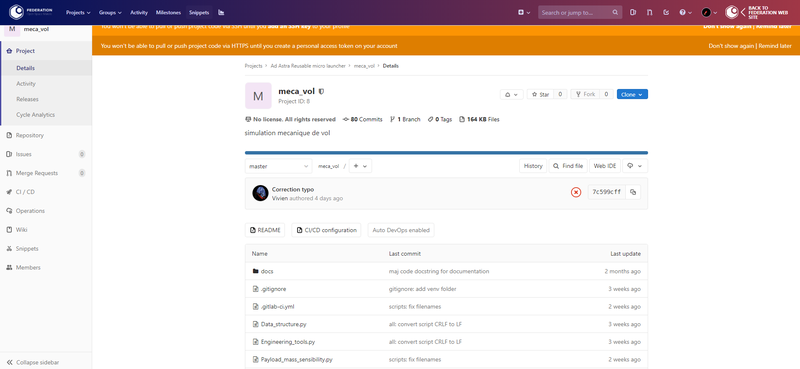
Task: Go to Activity in the top navigation
Action: click(139, 12)
